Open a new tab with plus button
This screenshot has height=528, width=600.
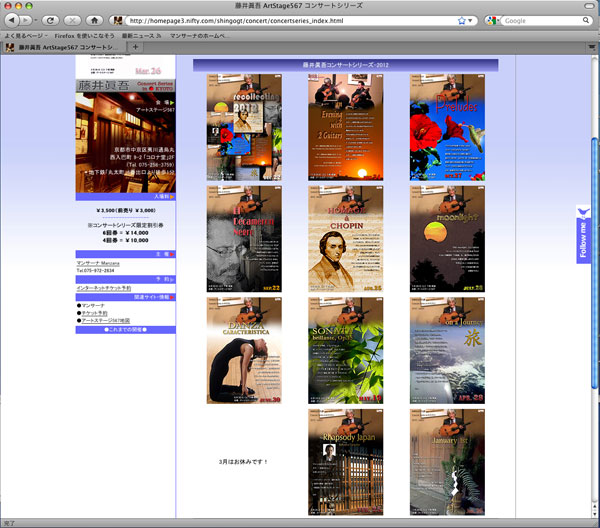pyautogui.click(x=135, y=47)
